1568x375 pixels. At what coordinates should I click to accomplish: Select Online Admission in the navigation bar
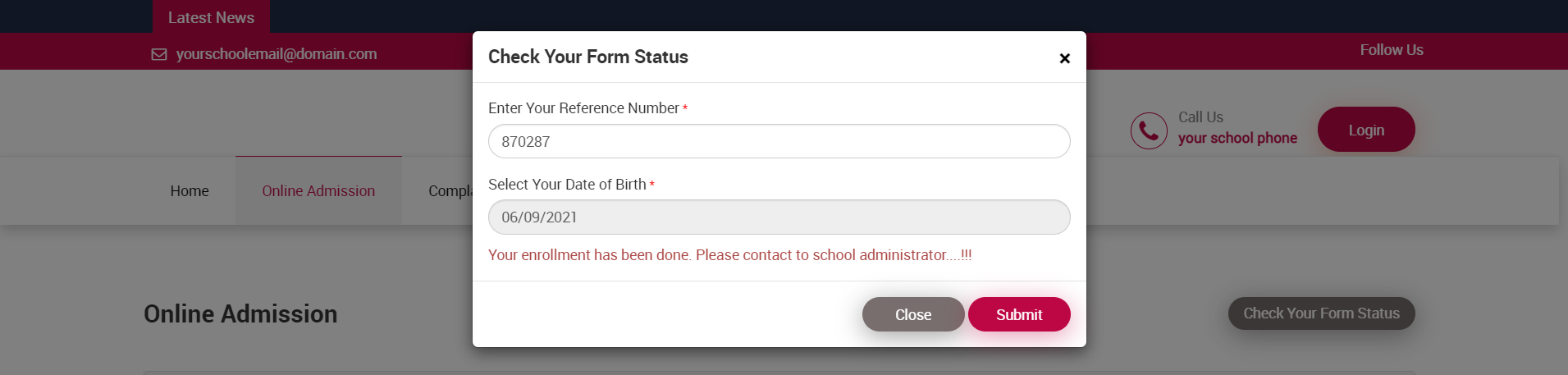[x=318, y=191]
